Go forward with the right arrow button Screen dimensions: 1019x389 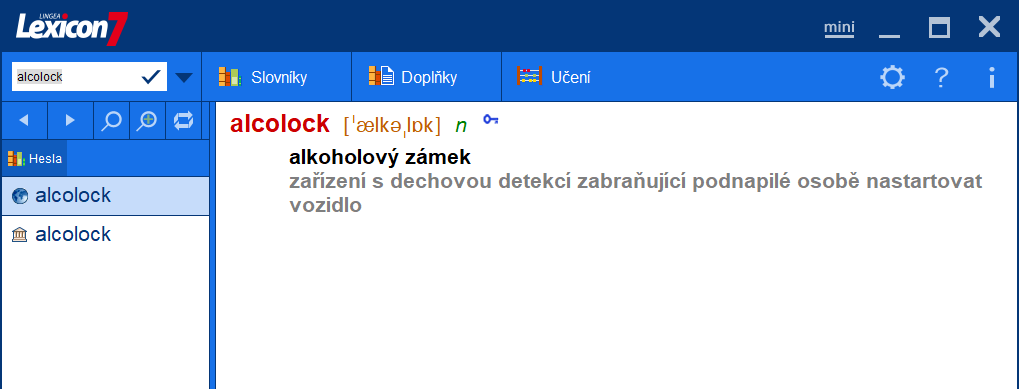click(x=70, y=121)
